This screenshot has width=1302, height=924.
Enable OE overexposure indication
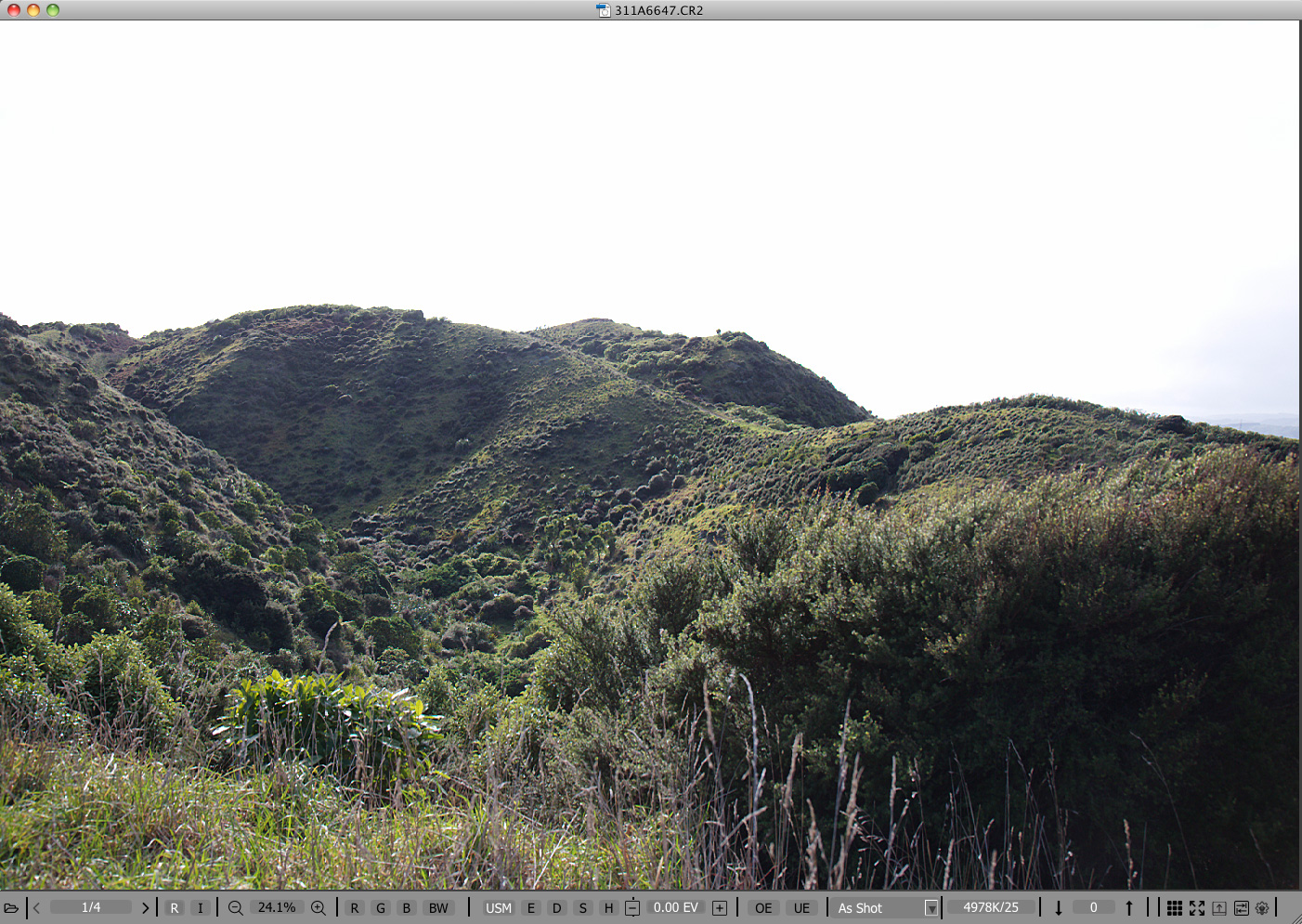[763, 908]
